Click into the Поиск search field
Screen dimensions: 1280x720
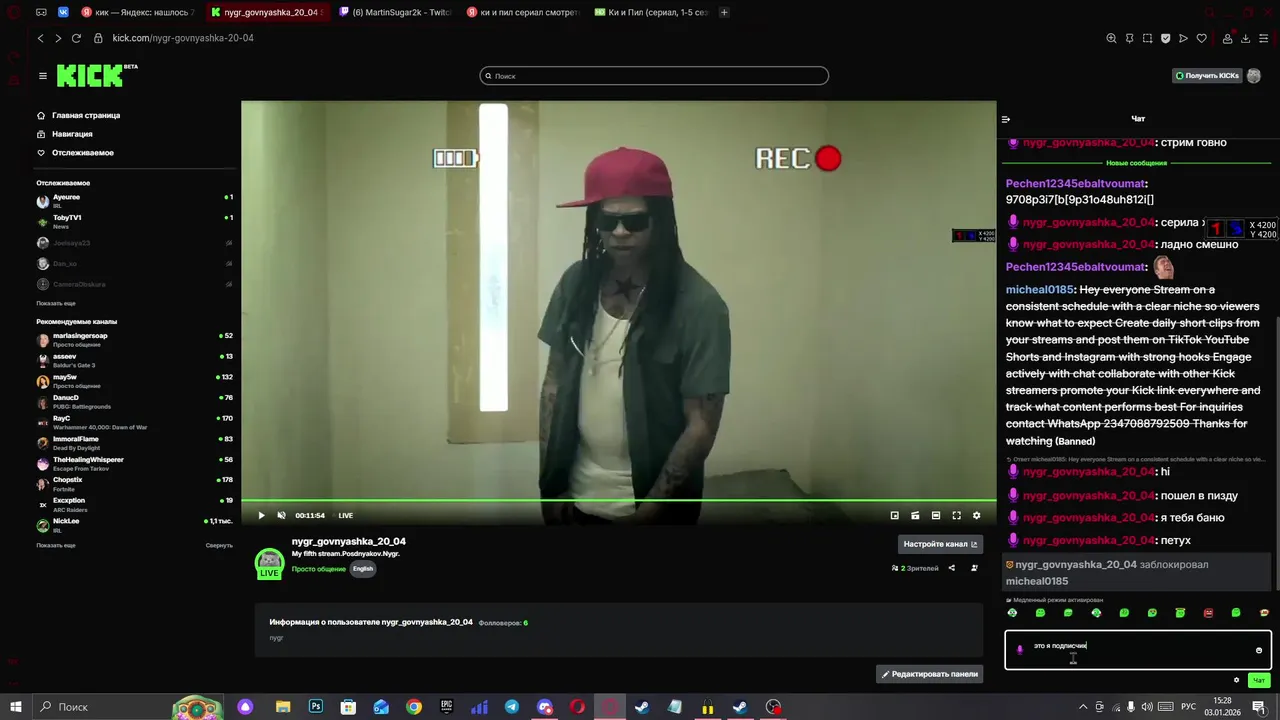pyautogui.click(x=654, y=76)
